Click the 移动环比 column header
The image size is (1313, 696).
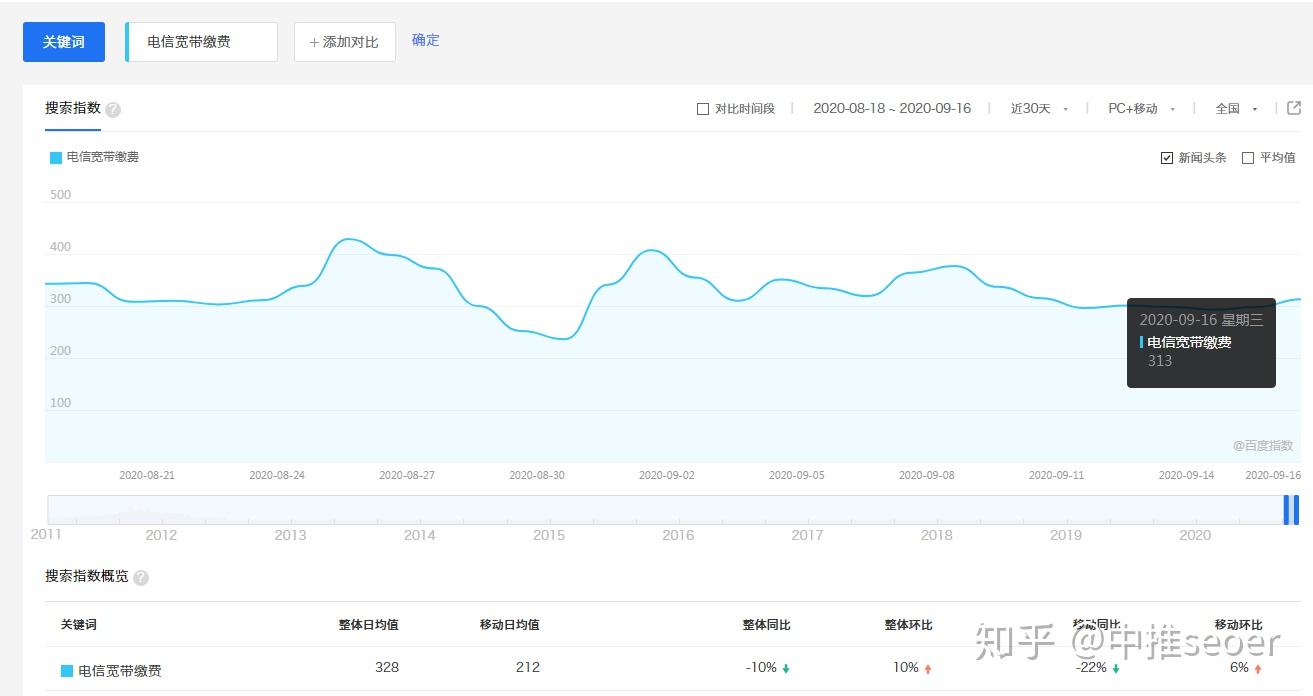click(1238, 625)
